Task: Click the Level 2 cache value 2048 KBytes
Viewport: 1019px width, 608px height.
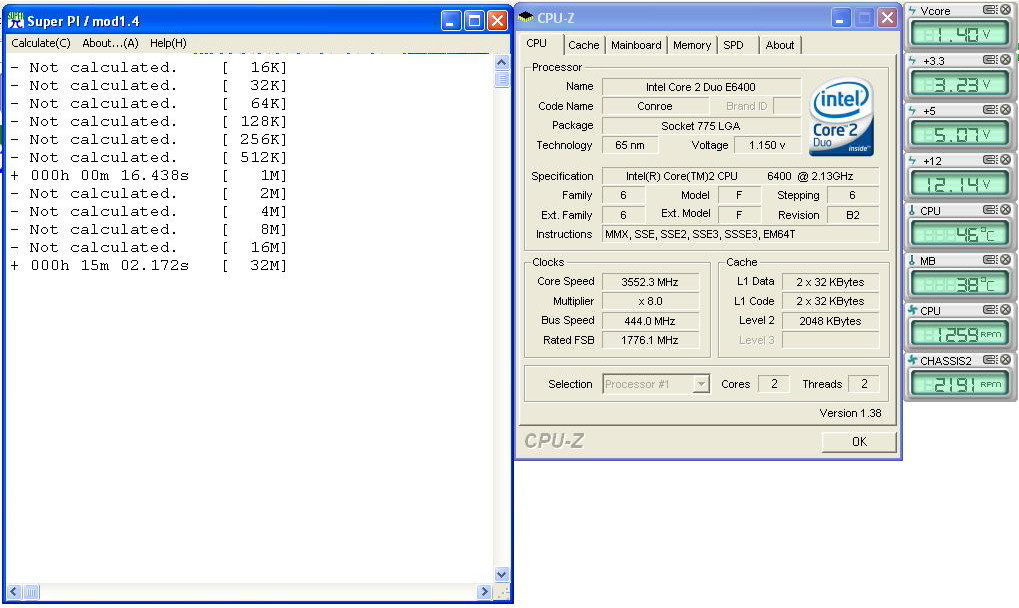Action: (830, 321)
